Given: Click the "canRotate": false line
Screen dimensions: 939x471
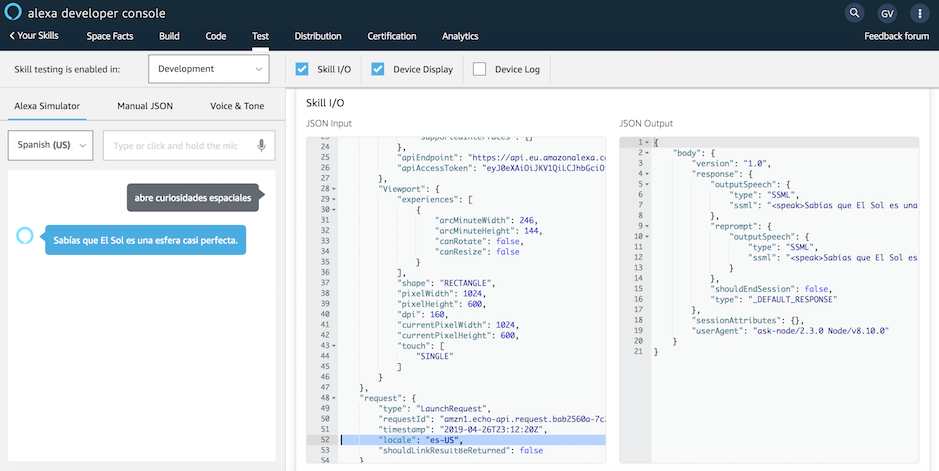Looking at the screenshot, I should [x=479, y=241].
